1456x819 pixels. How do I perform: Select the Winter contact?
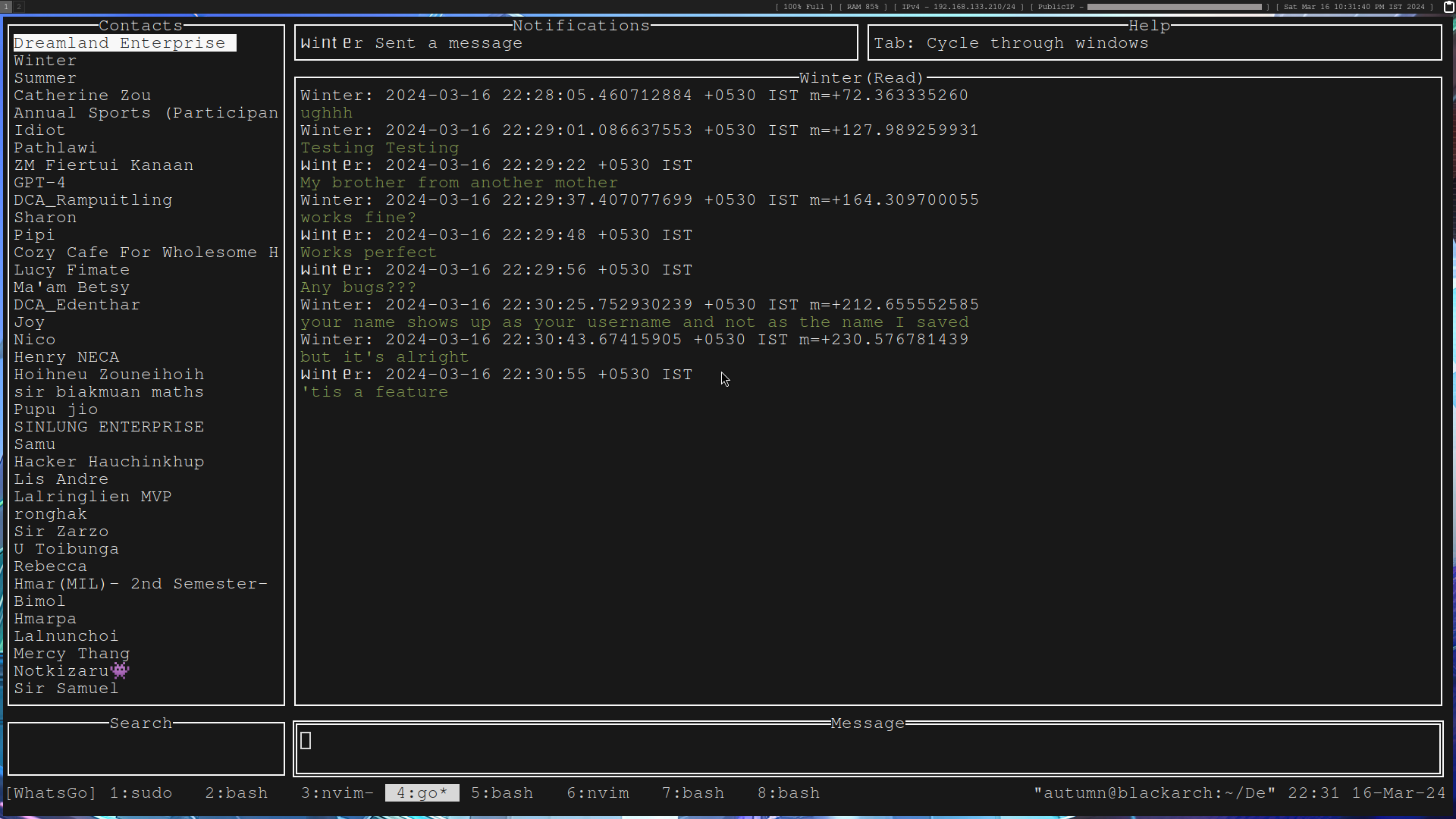click(45, 61)
